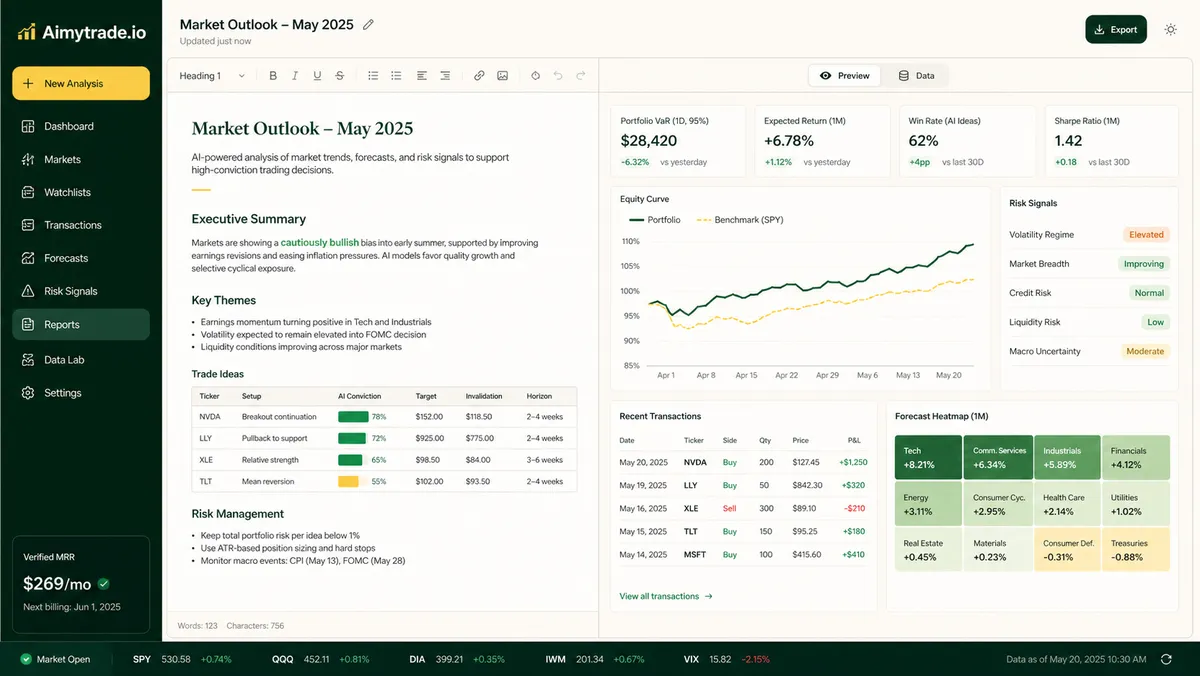Select the LLY row in Trade Ideas table
Image resolution: width=1200 pixels, height=676 pixels.
click(x=384, y=439)
